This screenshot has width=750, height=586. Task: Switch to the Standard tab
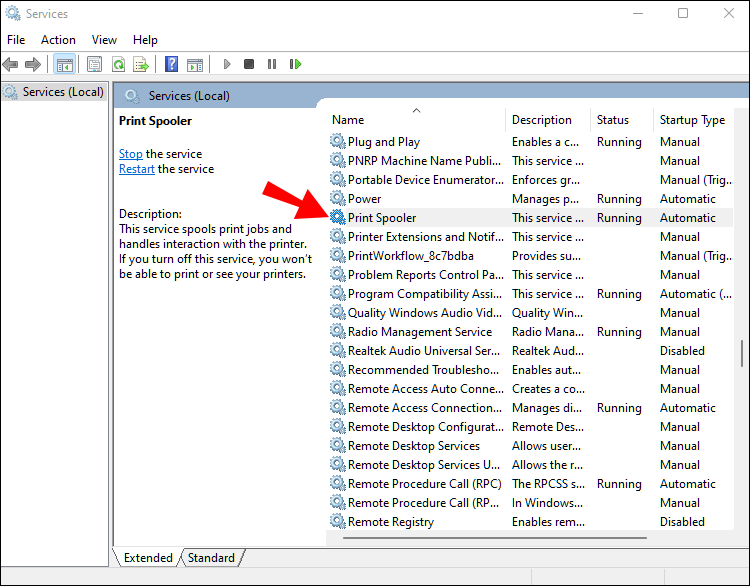click(x=211, y=558)
